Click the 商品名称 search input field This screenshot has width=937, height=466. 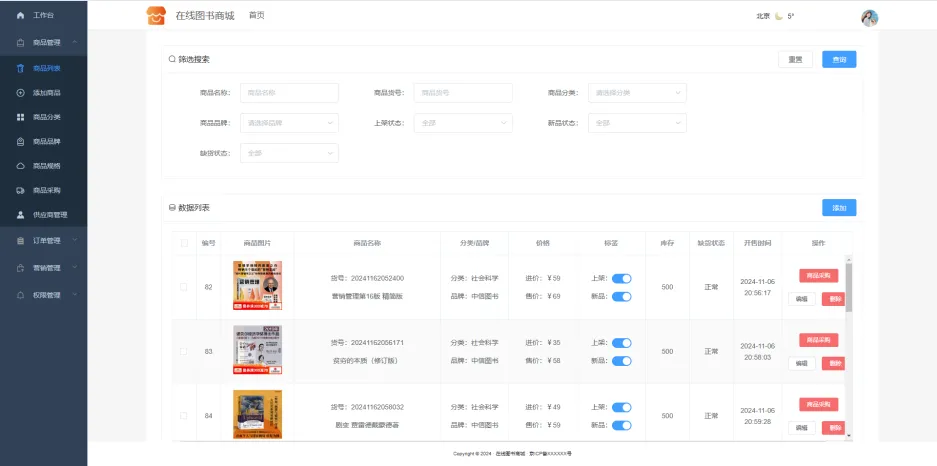point(289,93)
